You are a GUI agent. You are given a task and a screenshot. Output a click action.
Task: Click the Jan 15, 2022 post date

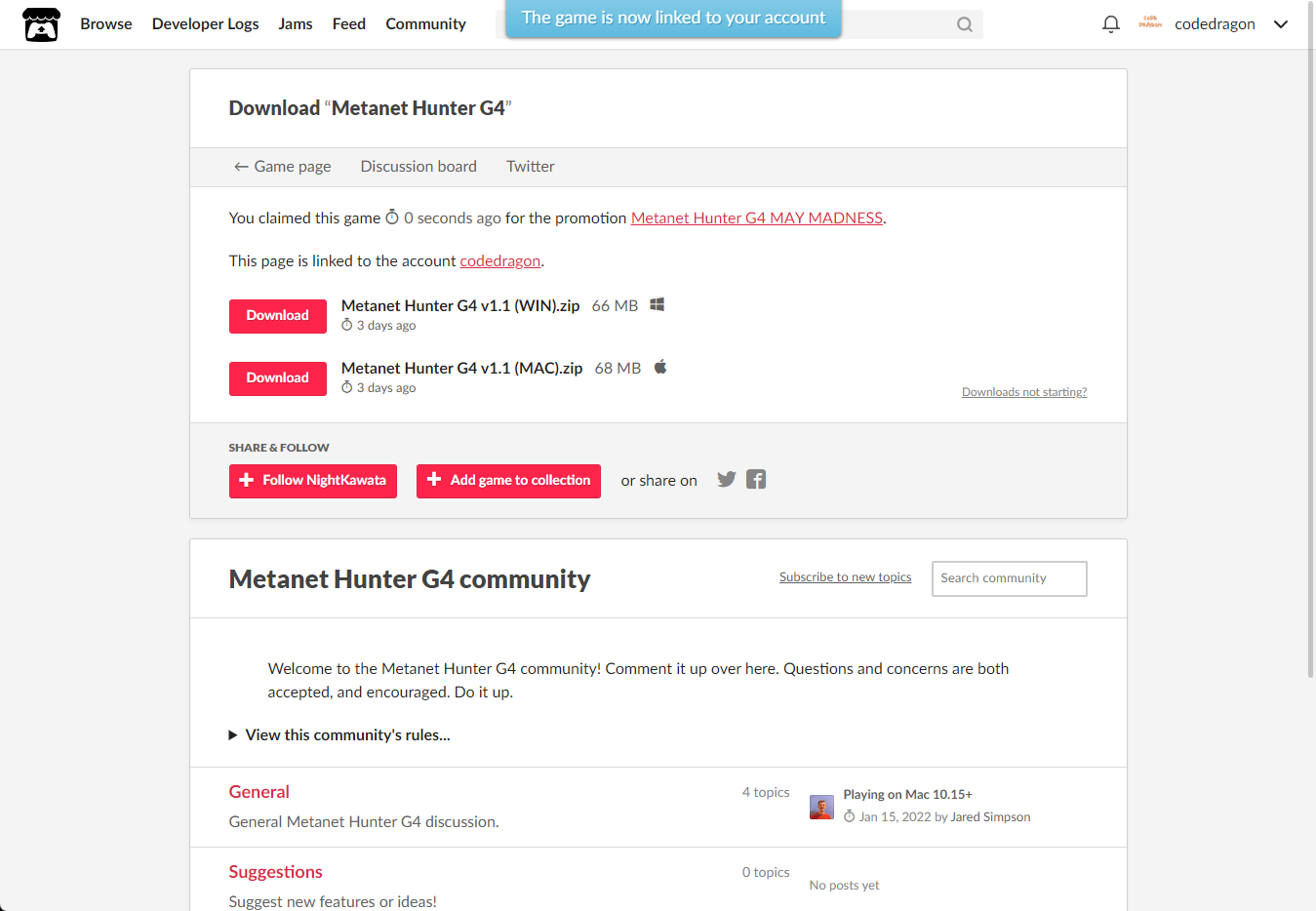(895, 817)
